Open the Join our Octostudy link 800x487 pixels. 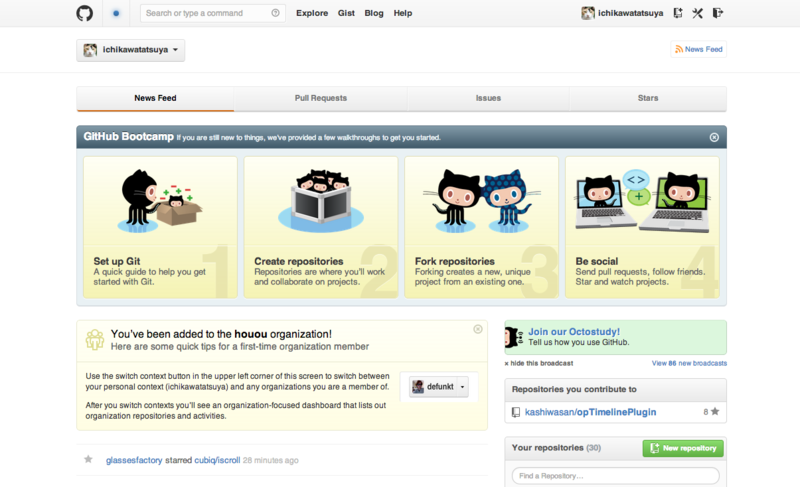pos(574,331)
